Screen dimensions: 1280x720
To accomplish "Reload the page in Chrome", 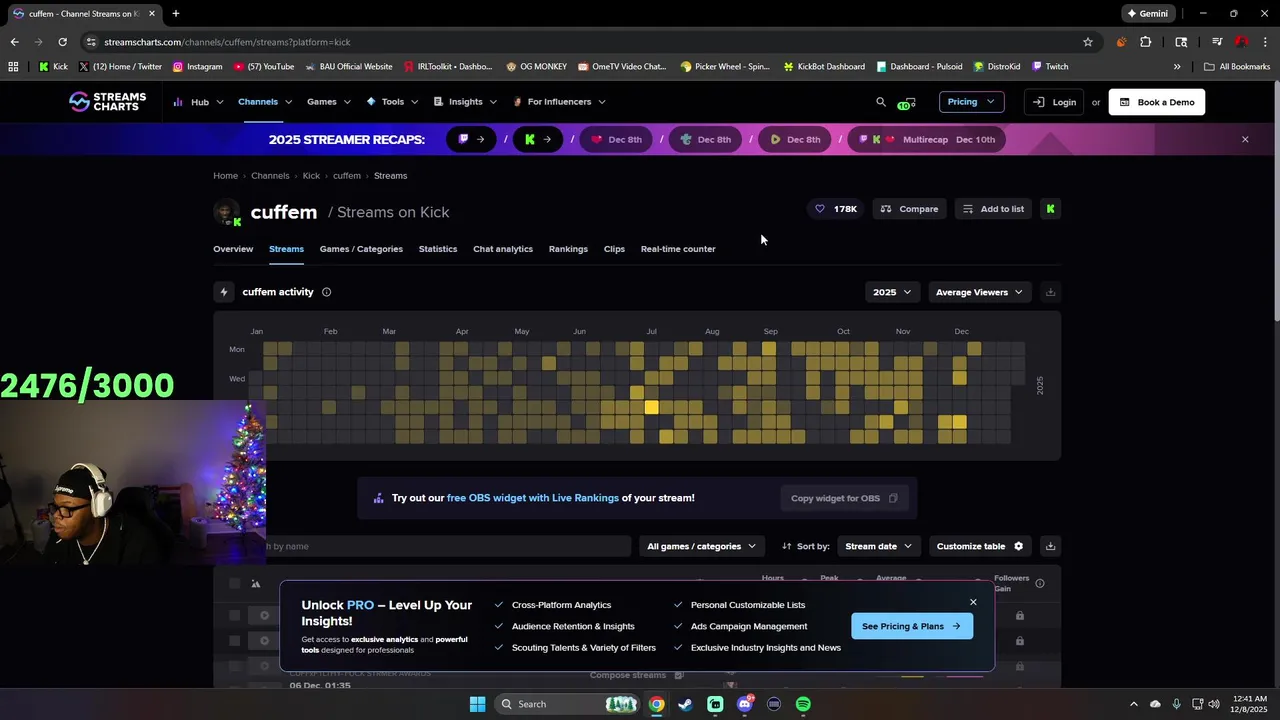I will coord(62,42).
